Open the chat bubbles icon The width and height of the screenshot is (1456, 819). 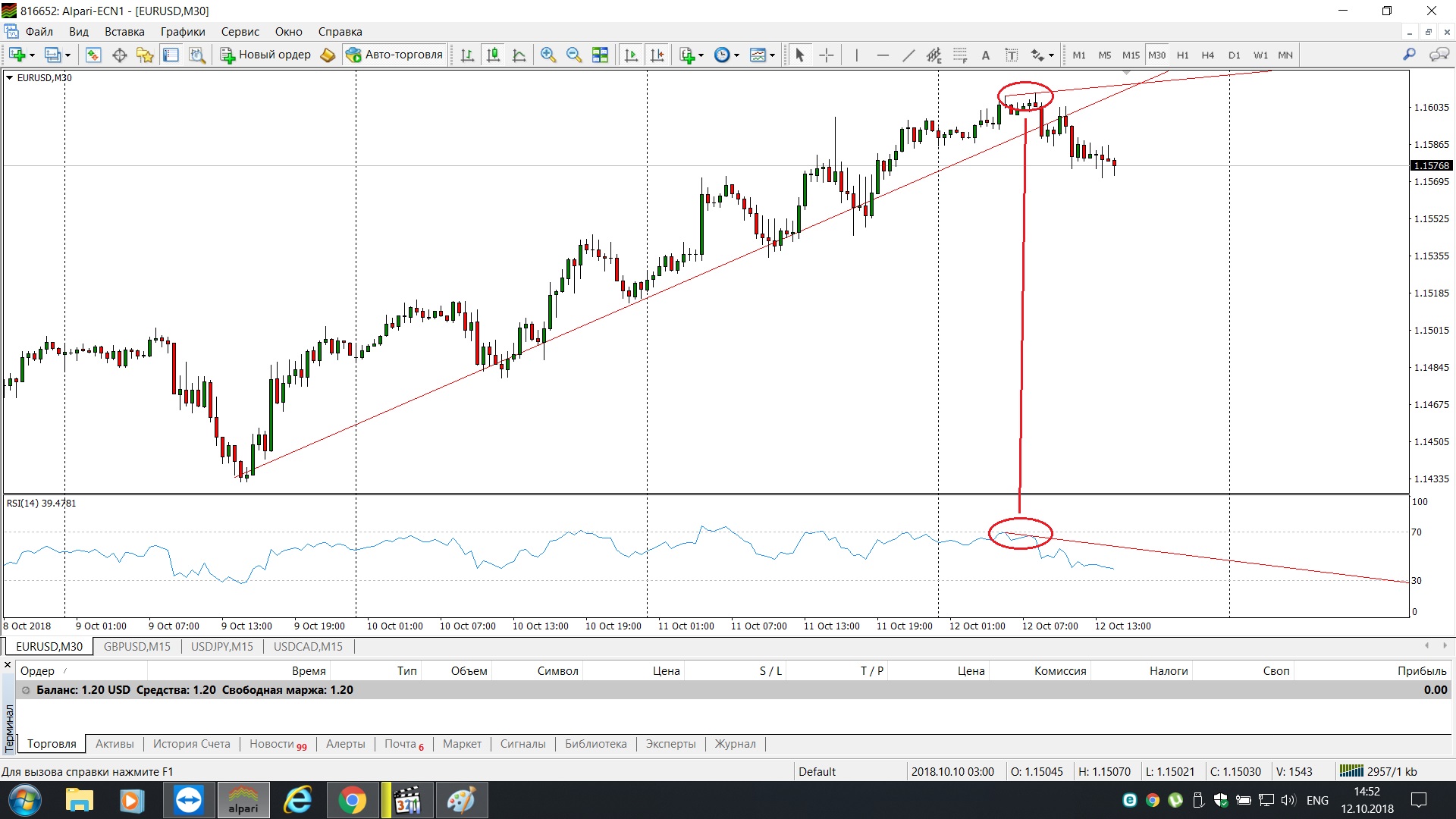tap(1439, 55)
